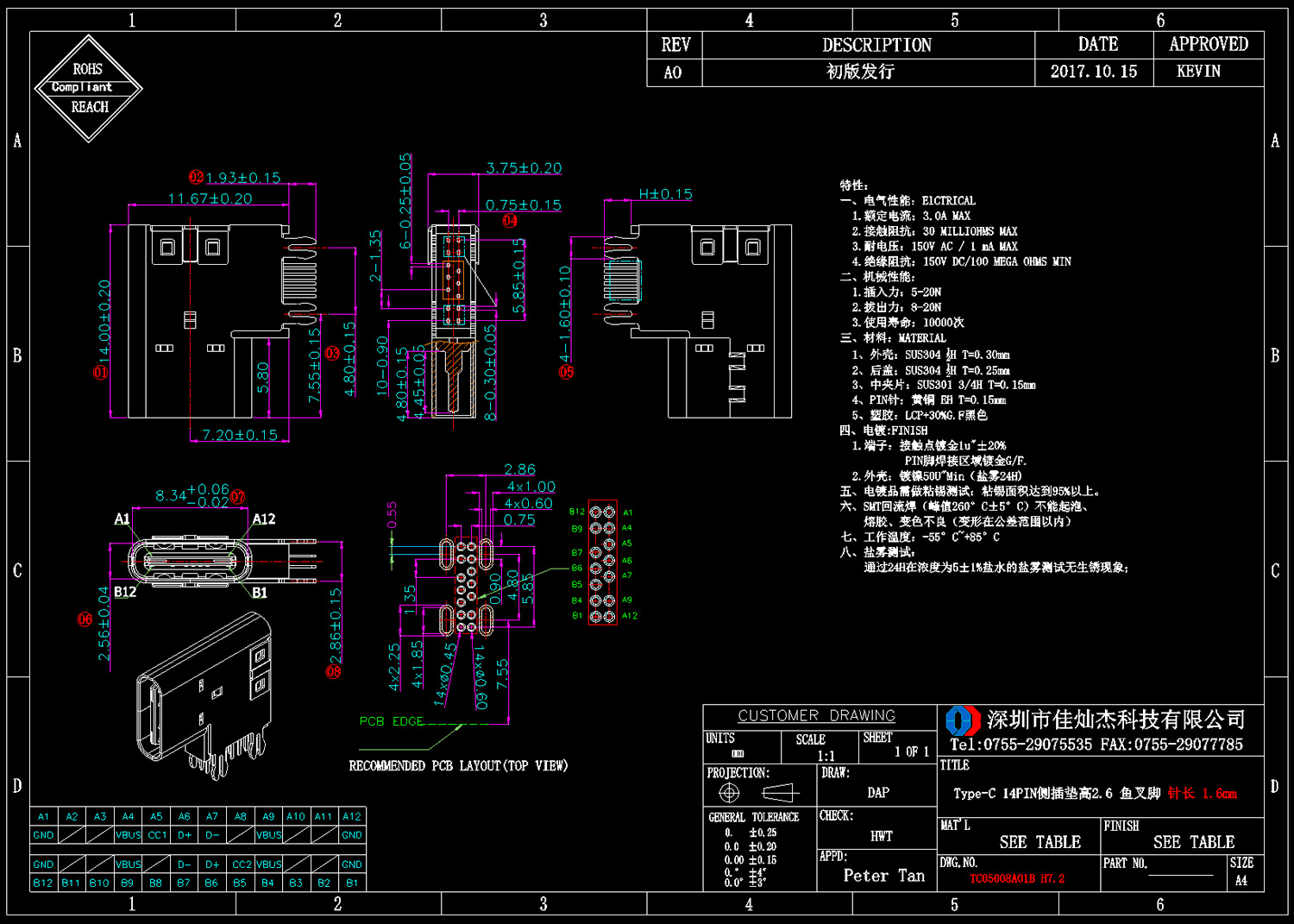Viewport: 1294px width, 924px height.
Task: Select the VBUS cell under A4
Action: click(128, 835)
